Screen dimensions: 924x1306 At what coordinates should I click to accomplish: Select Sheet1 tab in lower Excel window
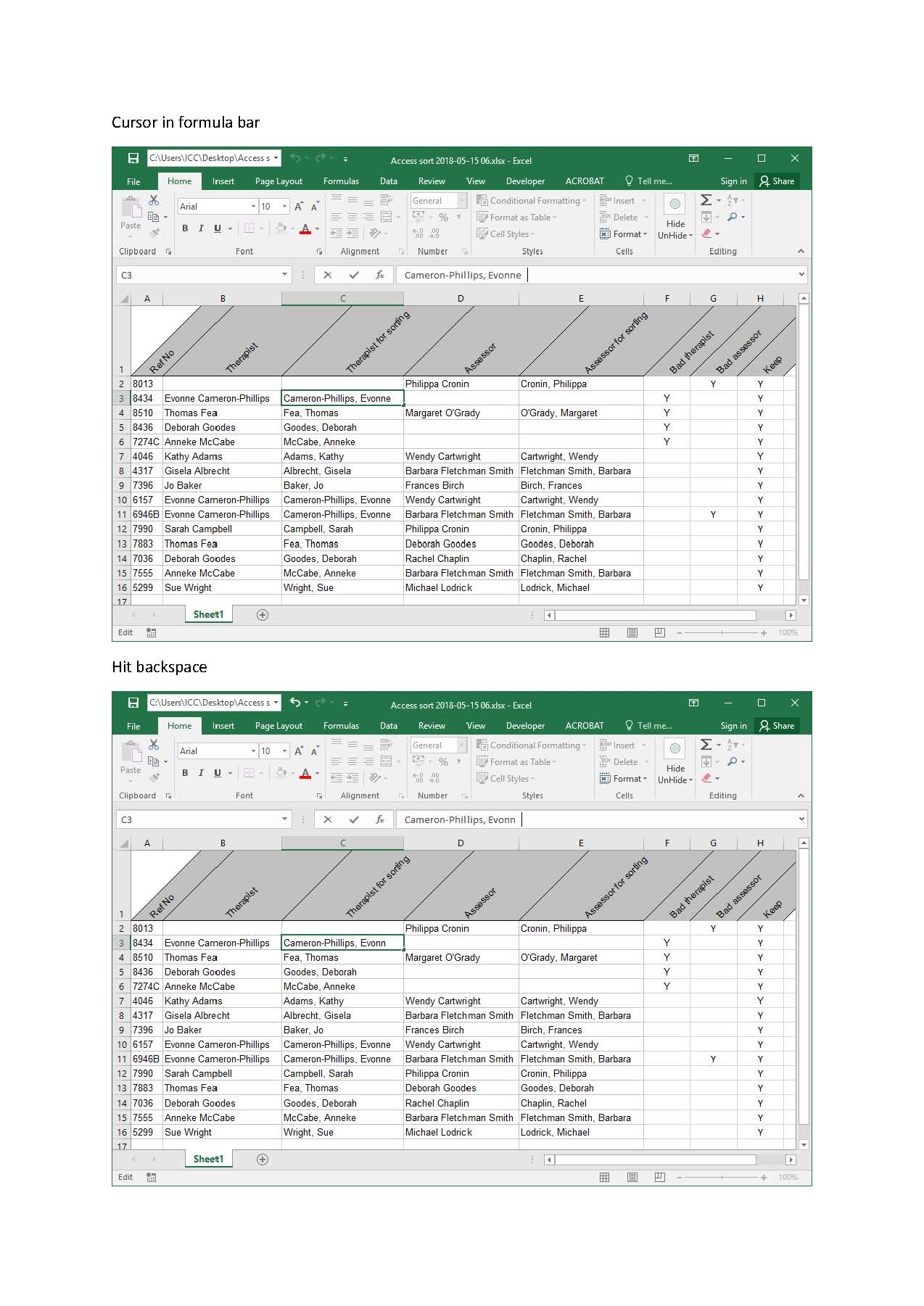click(208, 1159)
